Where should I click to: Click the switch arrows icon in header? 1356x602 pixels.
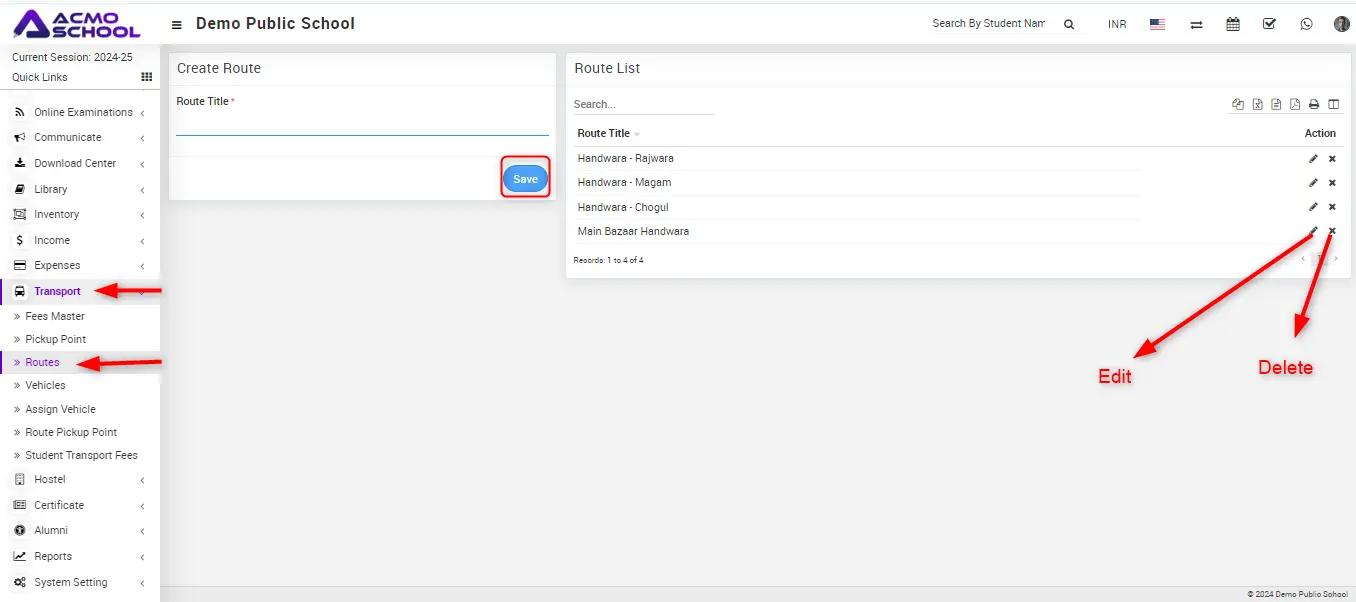[1196, 24]
